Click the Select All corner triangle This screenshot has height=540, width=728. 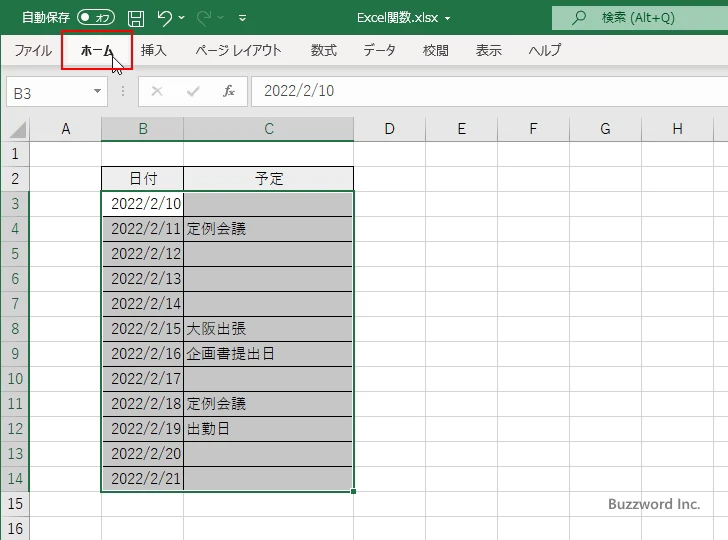pyautogui.click(x=18, y=129)
